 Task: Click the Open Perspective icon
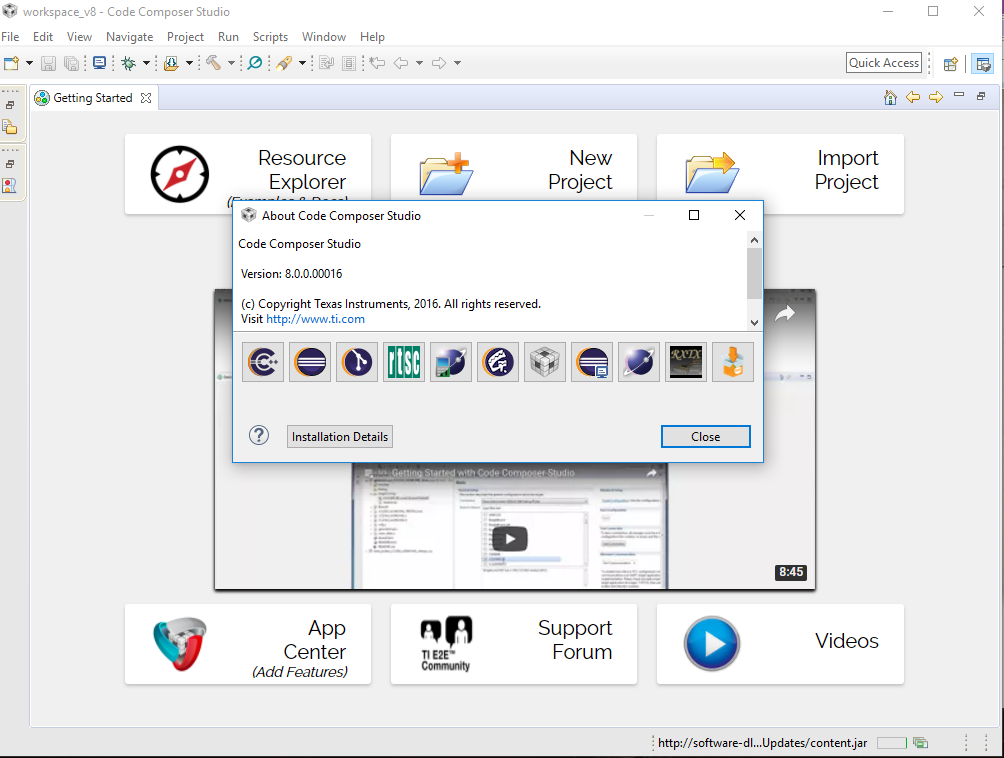pos(951,63)
